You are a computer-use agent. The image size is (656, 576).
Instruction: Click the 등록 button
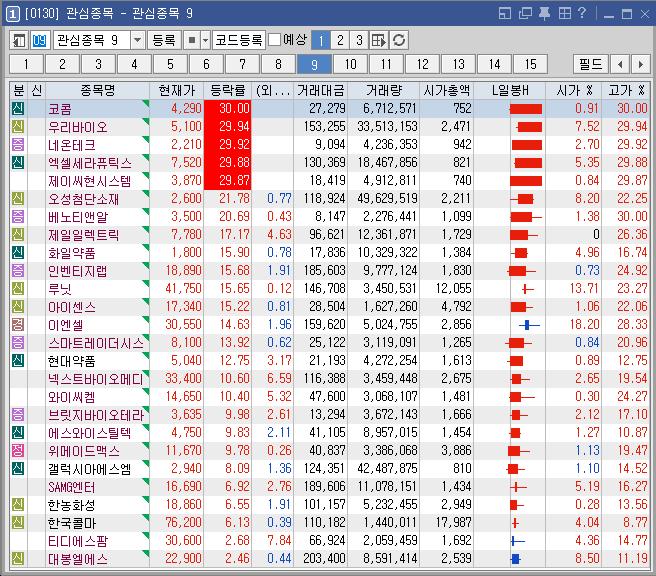(x=164, y=41)
